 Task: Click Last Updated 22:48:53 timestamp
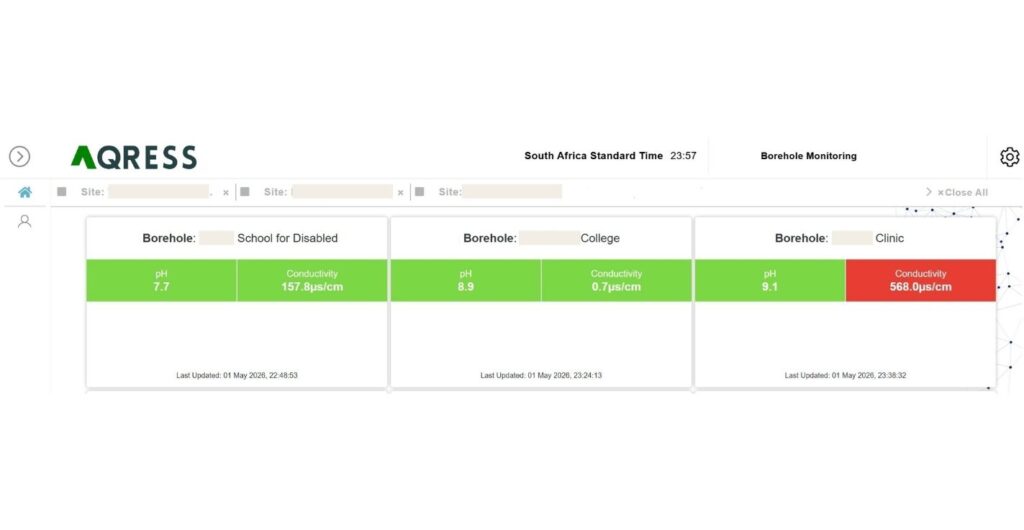point(237,375)
